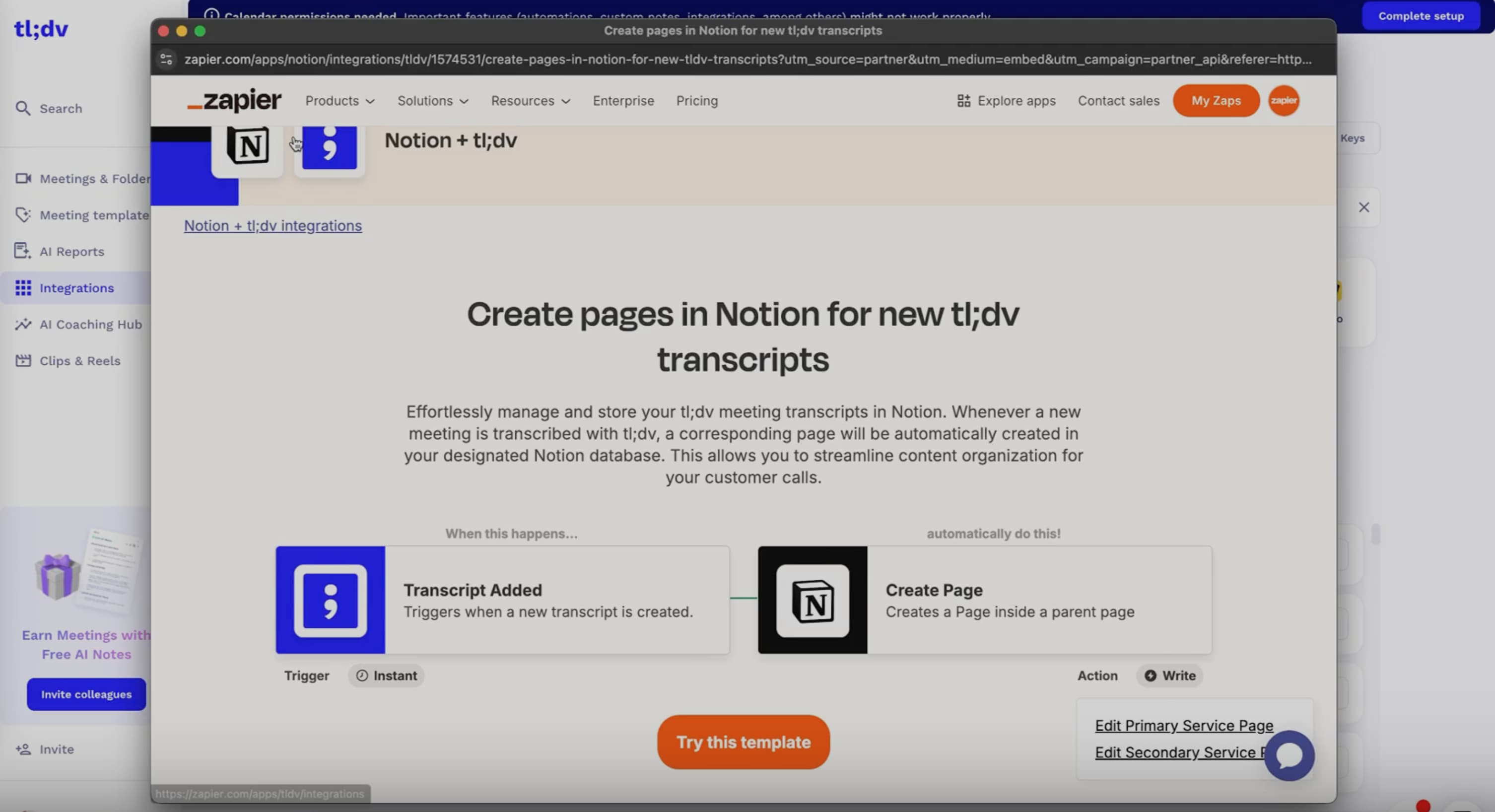Click the Explore apps grid icon
Image resolution: width=1495 pixels, height=812 pixels.
point(963,101)
